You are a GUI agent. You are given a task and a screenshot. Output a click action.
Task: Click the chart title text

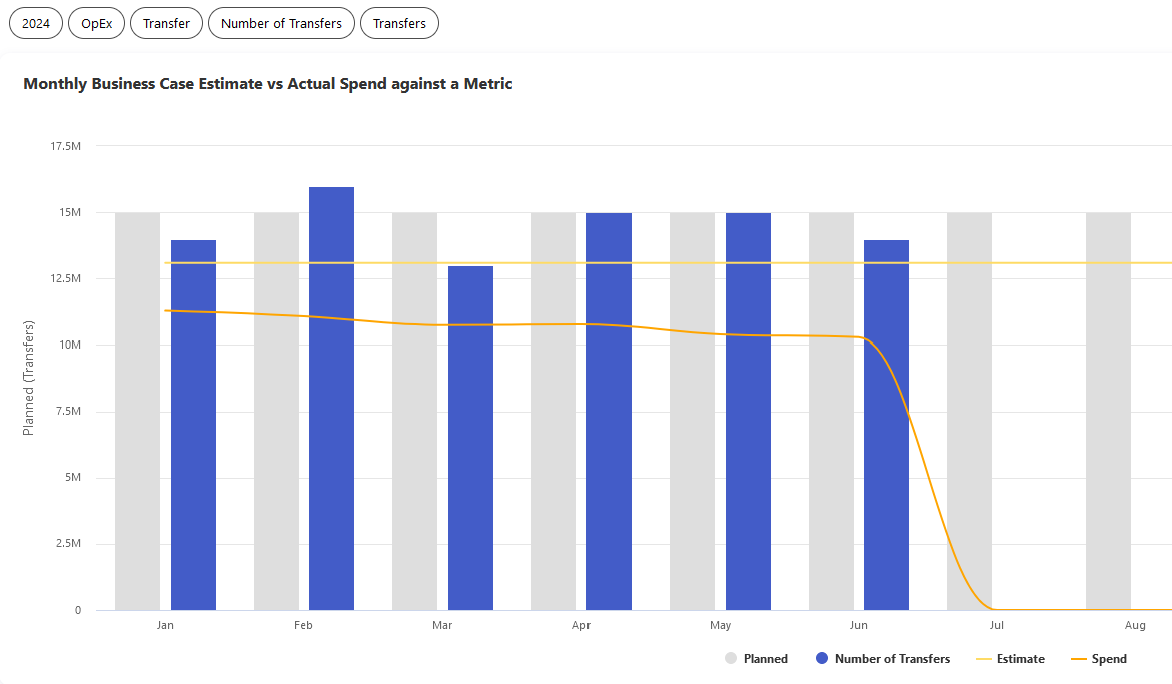click(267, 84)
